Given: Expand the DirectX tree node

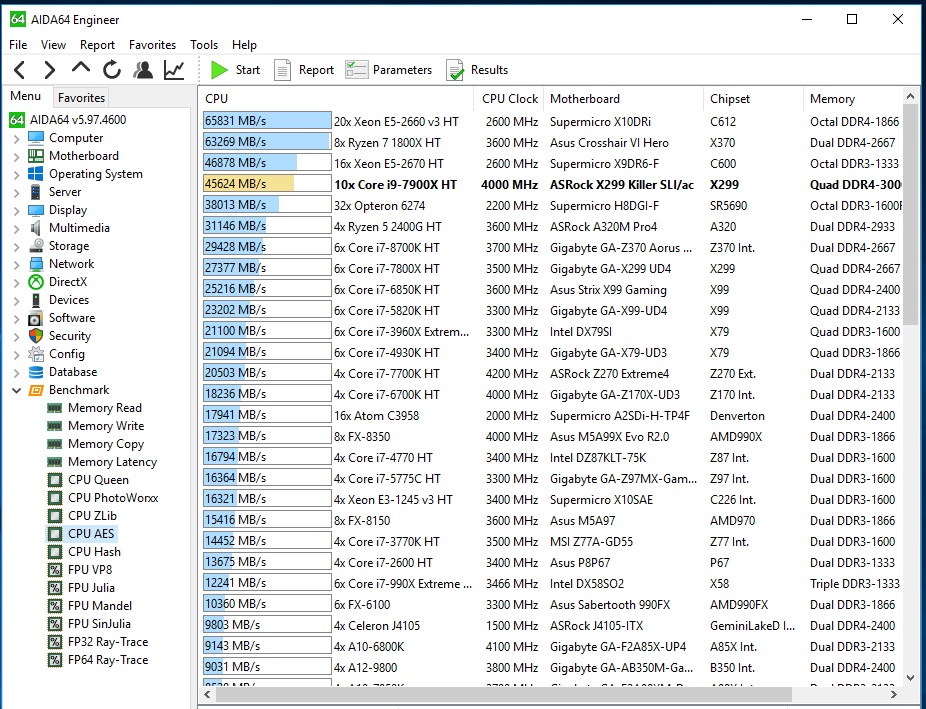Looking at the screenshot, I should 17,283.
